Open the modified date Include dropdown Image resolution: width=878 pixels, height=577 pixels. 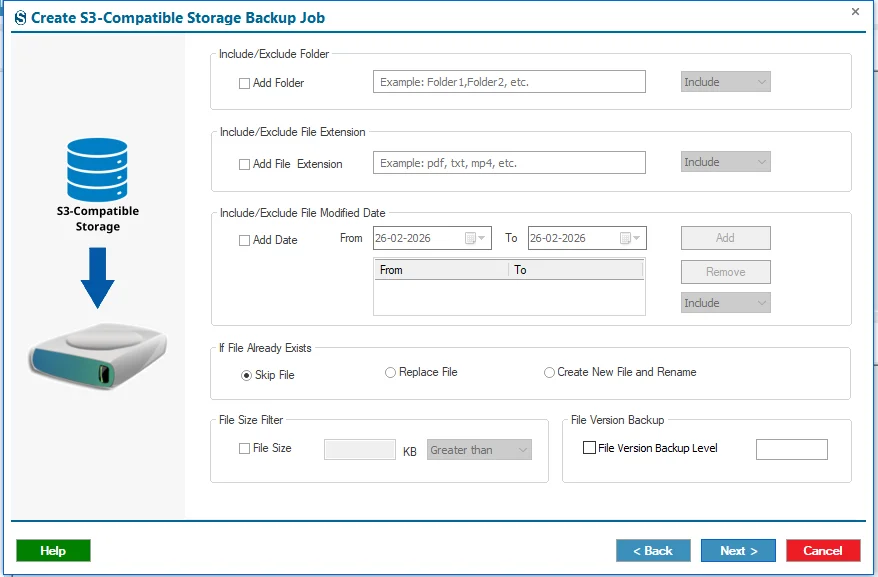[x=726, y=303]
